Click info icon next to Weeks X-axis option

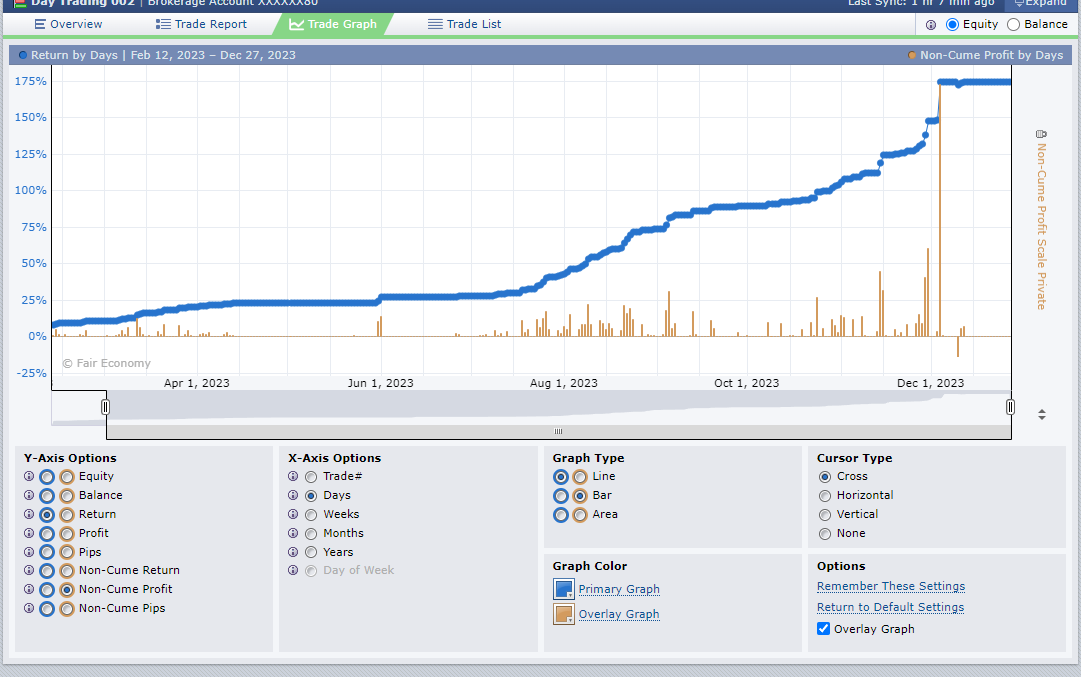pyautogui.click(x=293, y=514)
